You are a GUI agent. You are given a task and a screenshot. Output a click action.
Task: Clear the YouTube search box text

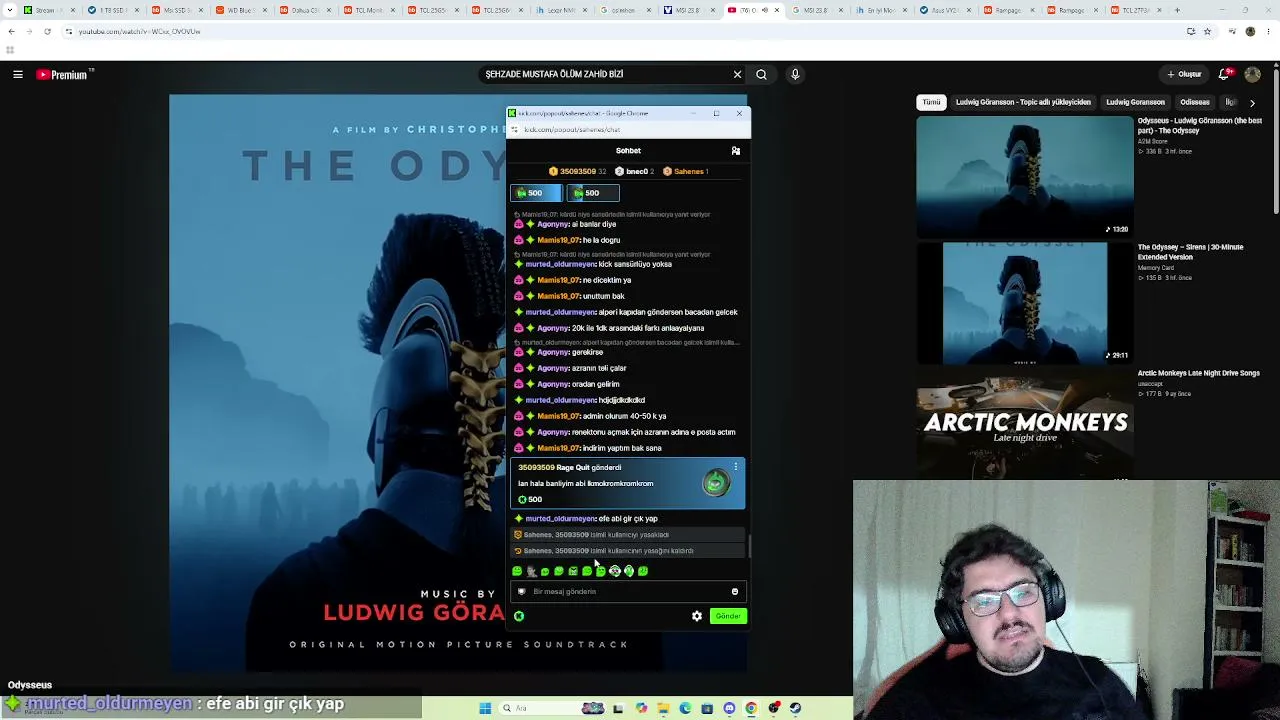737,74
